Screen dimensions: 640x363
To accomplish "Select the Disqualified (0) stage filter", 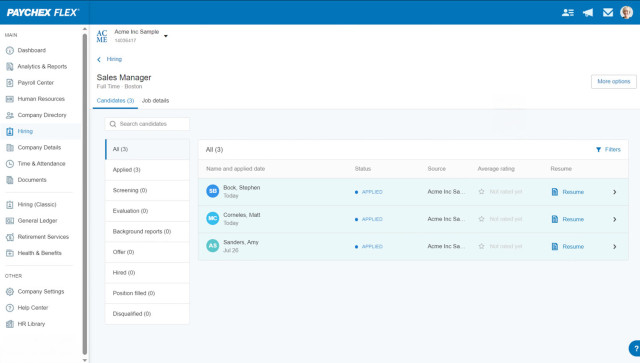I will [147, 314].
